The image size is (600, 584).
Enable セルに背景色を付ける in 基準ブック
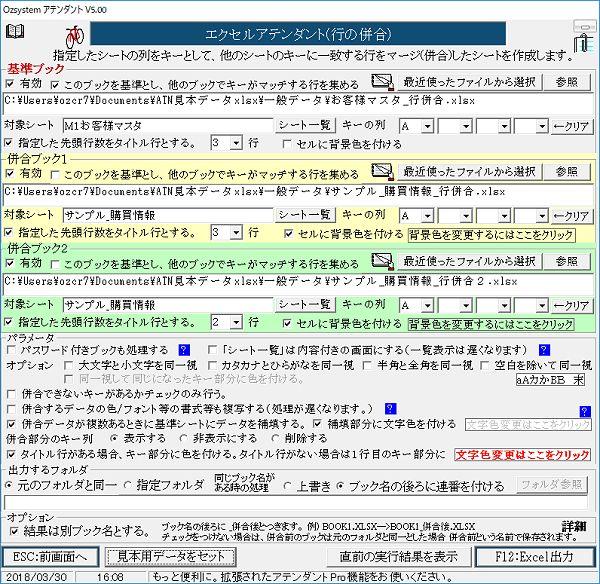[x=287, y=144]
